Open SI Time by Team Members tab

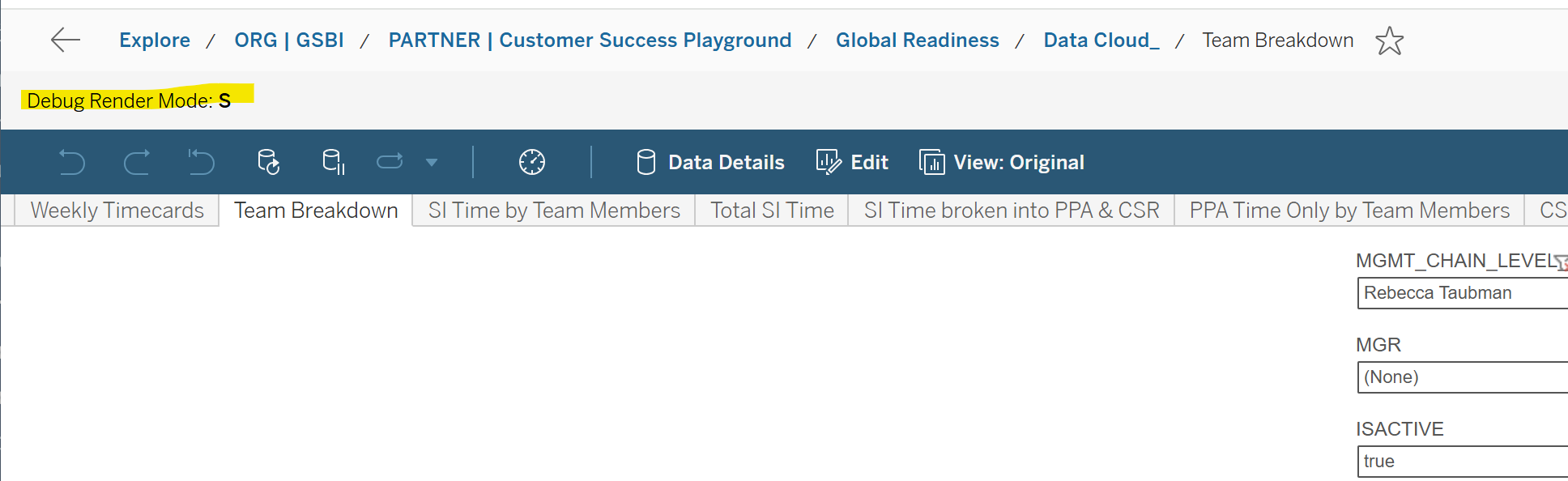pos(554,211)
